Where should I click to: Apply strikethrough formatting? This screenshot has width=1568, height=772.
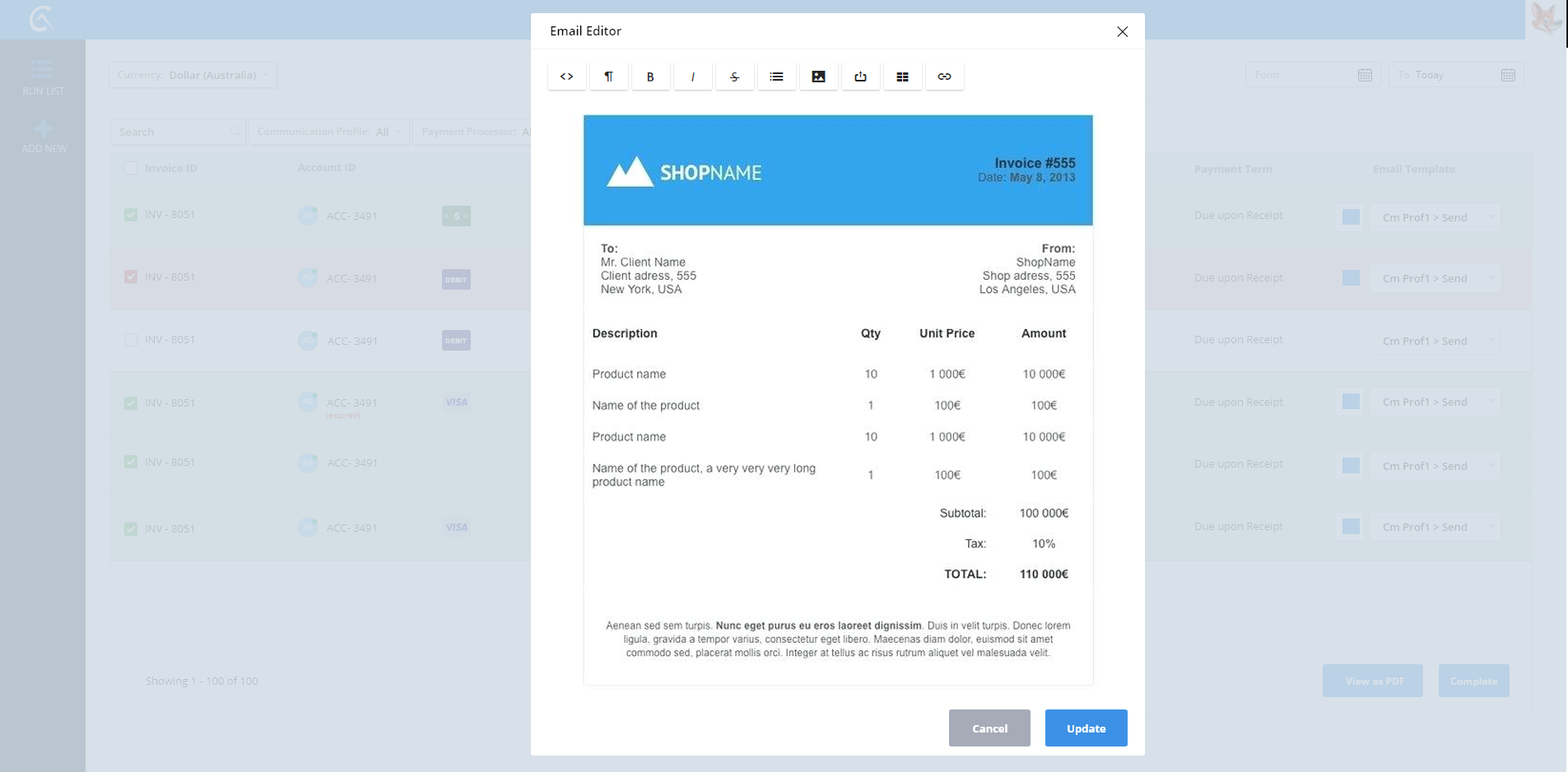click(734, 77)
